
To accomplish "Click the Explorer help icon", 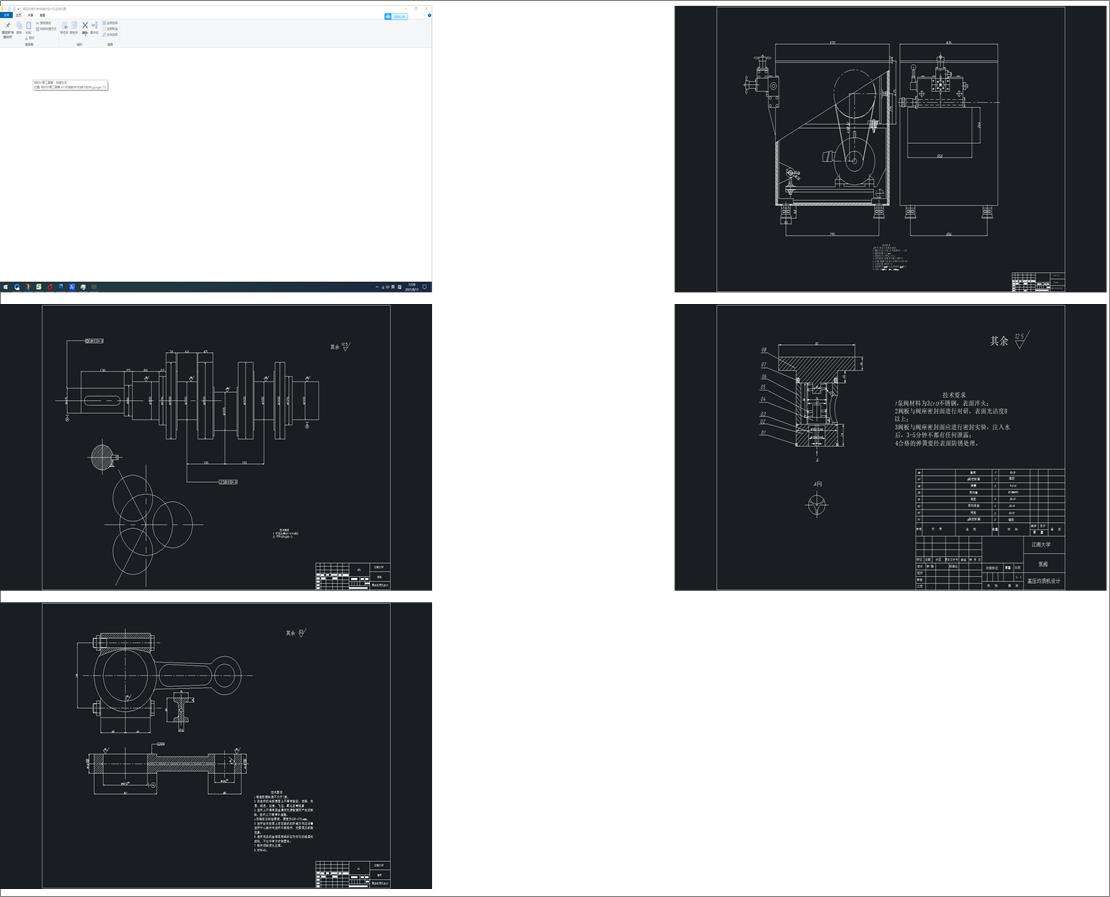I will tap(429, 16).
